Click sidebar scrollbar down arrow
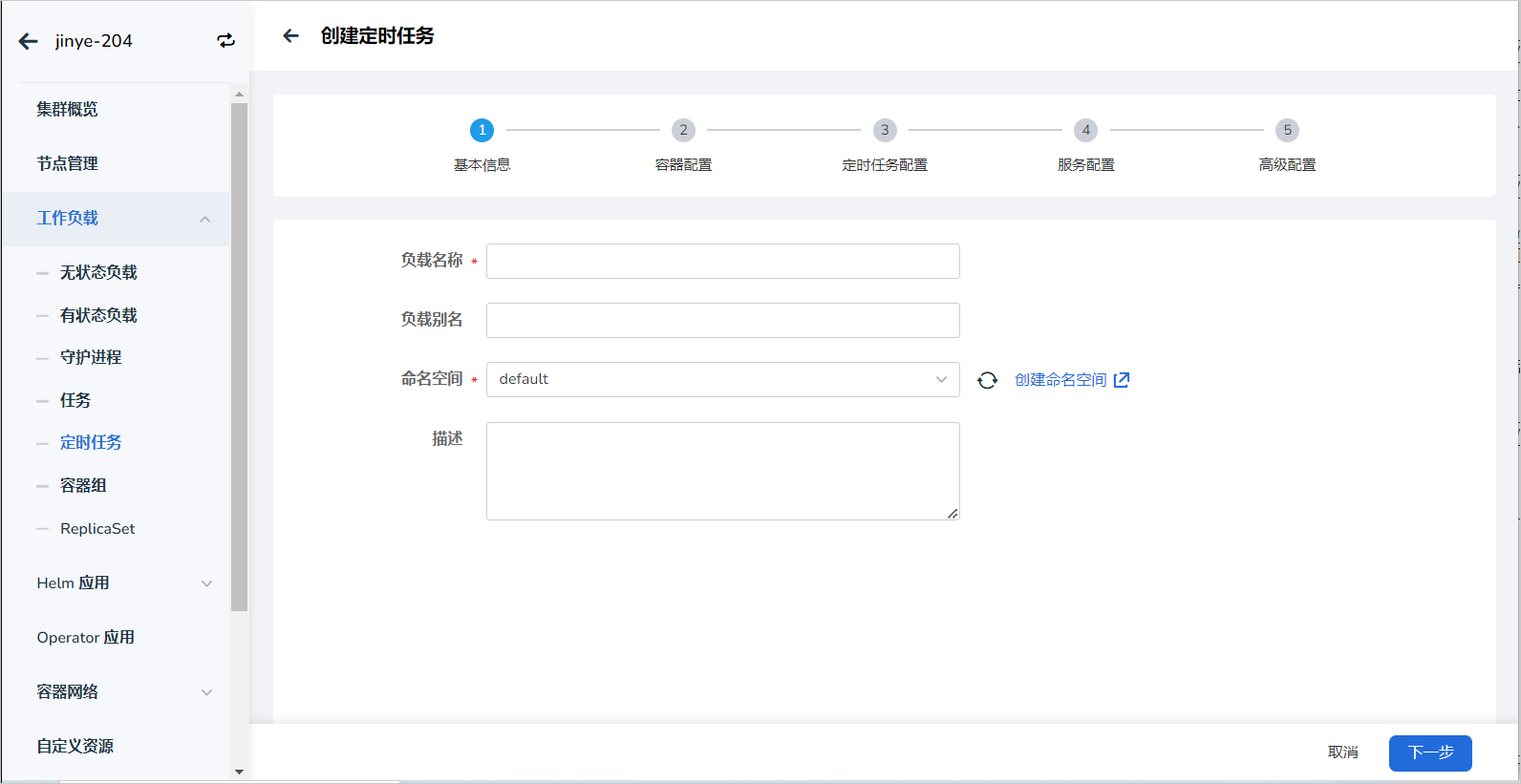Image resolution: width=1521 pixels, height=784 pixels. (239, 772)
